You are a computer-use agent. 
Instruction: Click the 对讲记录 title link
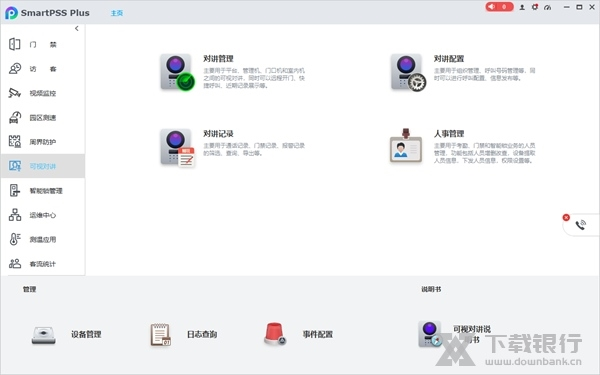pos(218,134)
